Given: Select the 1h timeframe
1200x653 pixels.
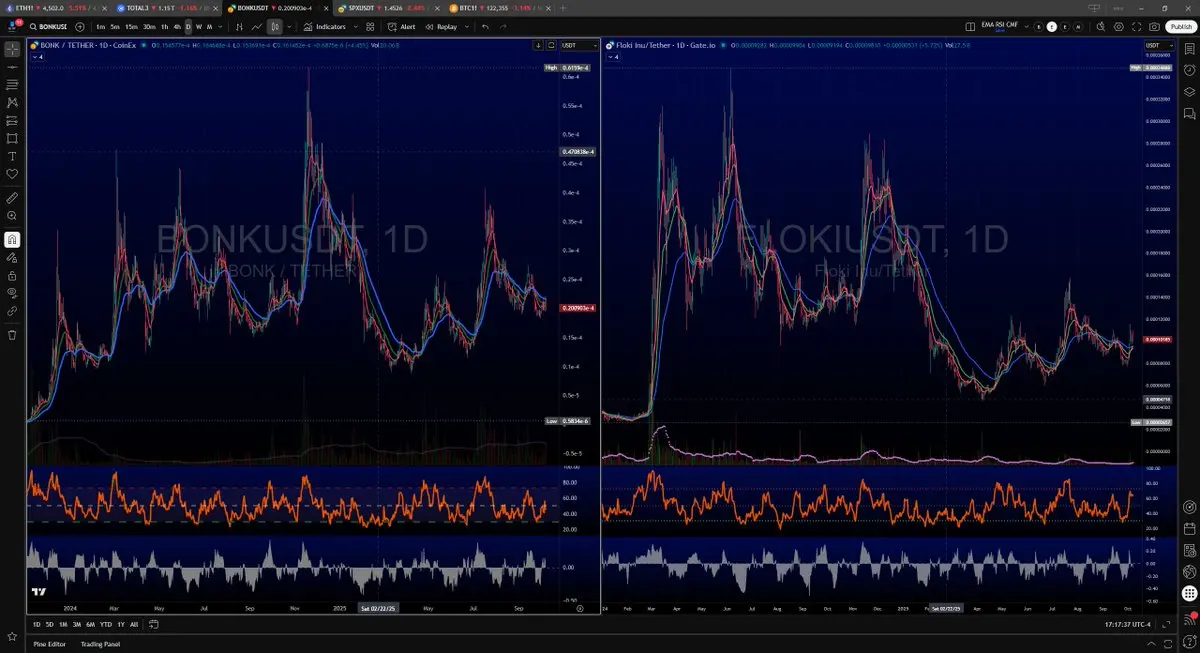Looking at the screenshot, I should coord(165,26).
